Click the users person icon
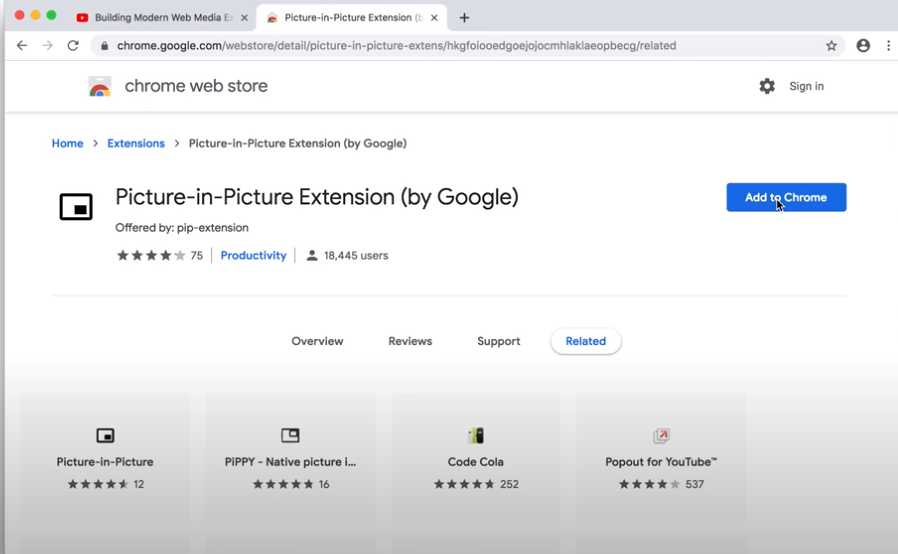 click(312, 256)
